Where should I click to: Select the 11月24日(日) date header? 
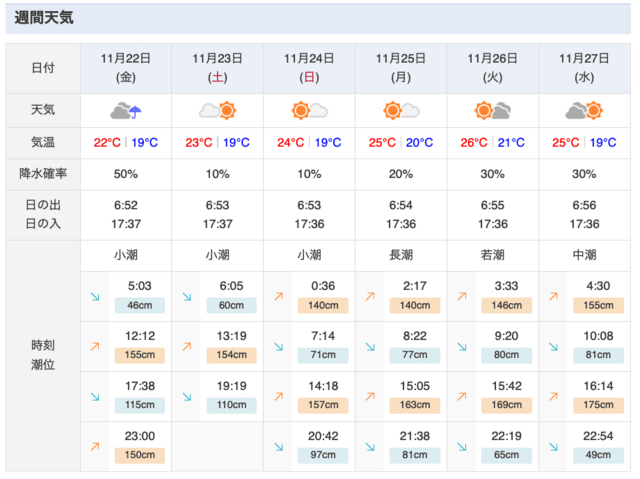coord(309,68)
